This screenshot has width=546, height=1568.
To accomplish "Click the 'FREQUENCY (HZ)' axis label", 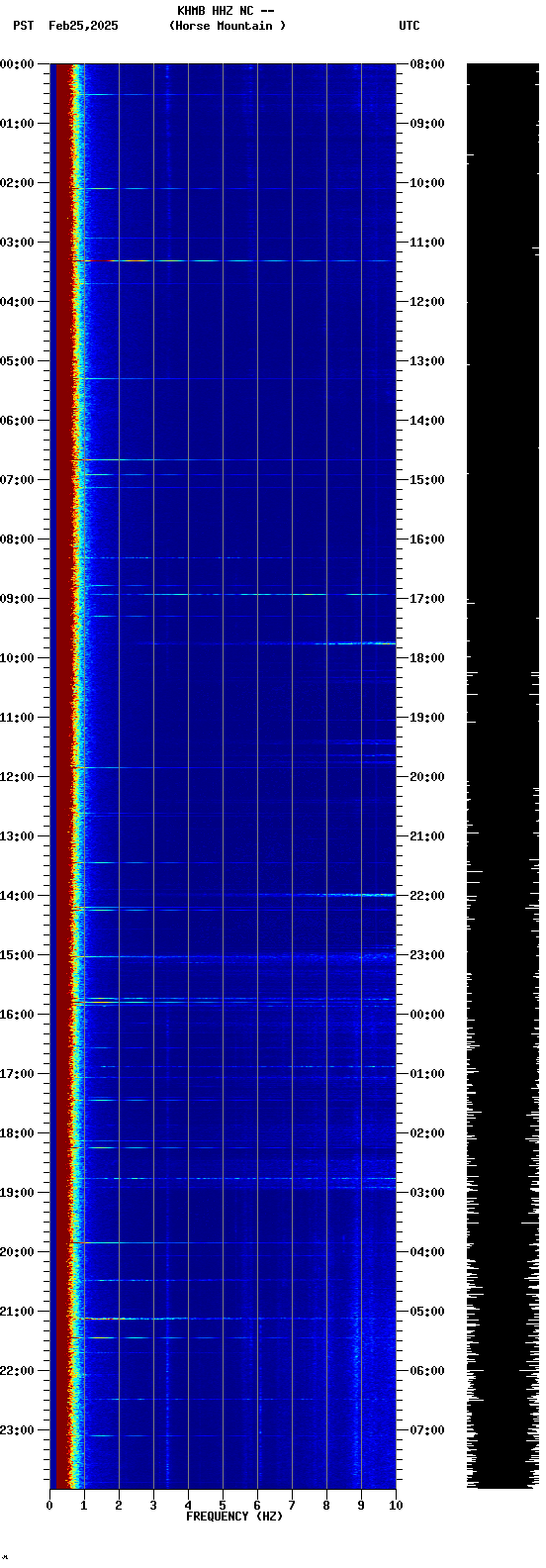I will (x=234, y=1517).
